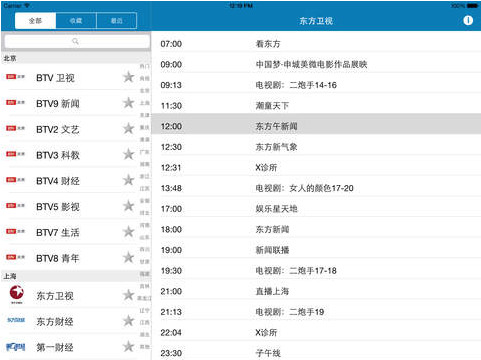Click the BTV logo beside BTV9 新闻

15,102
